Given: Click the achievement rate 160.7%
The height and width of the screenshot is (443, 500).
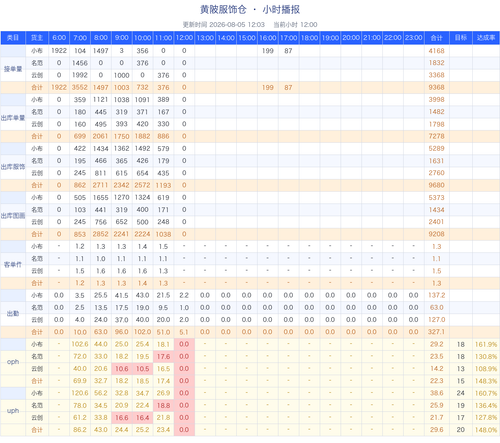Looking at the screenshot, I should [486, 393].
